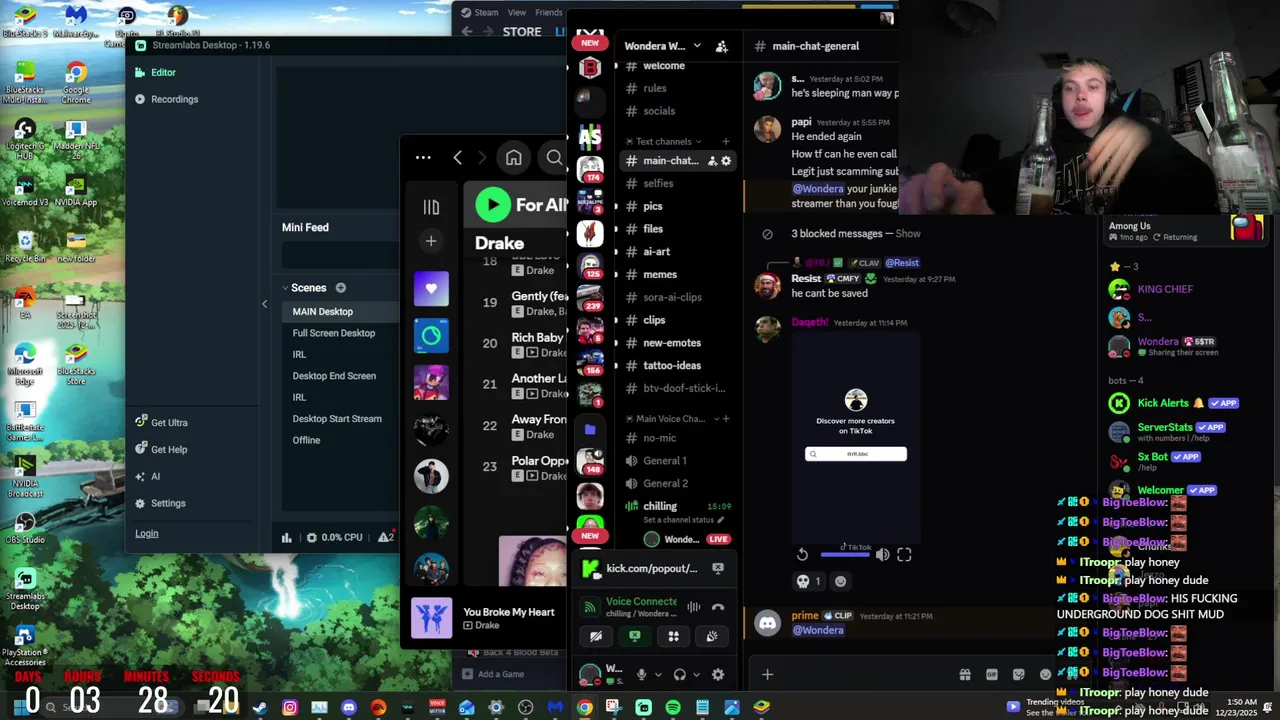
Task: Open the memes channel
Action: tap(660, 275)
